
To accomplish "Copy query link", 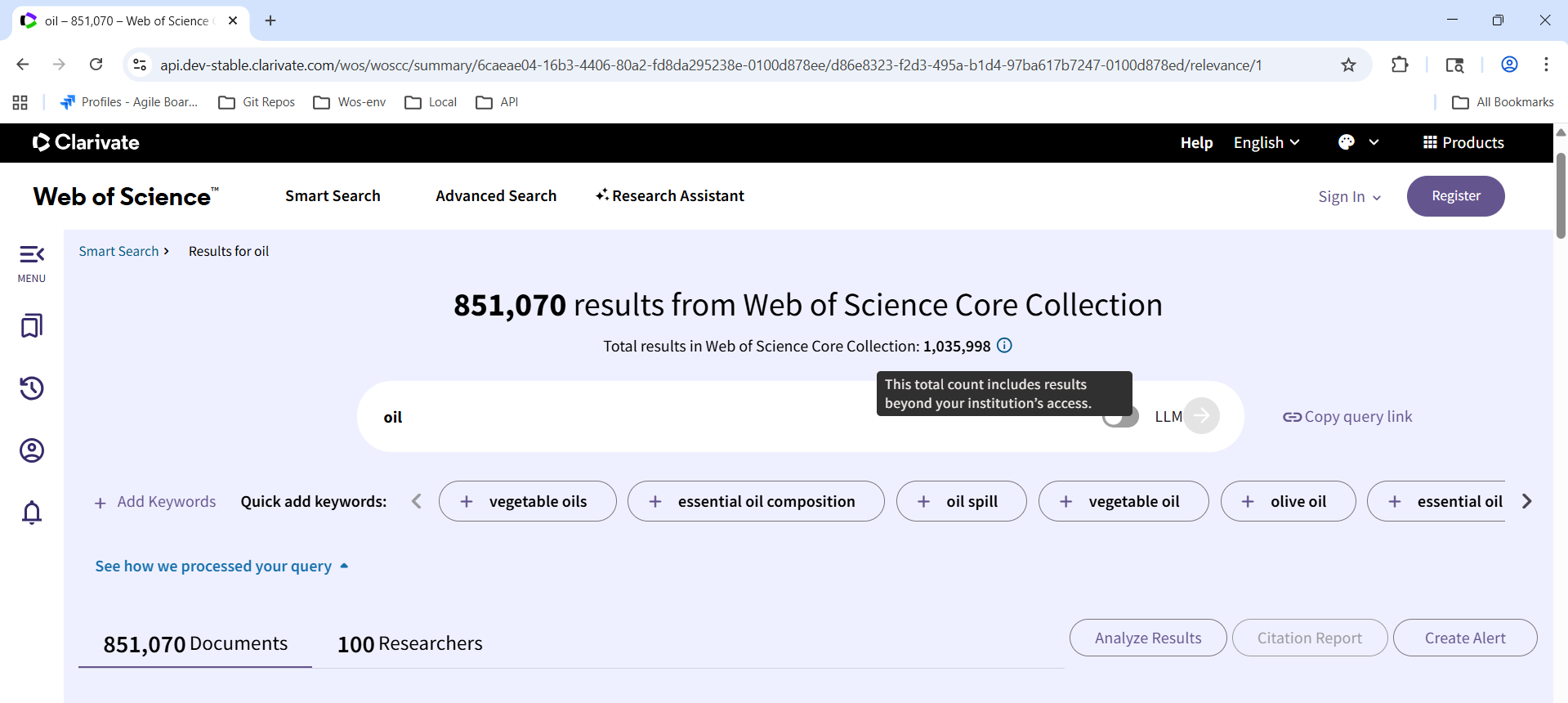I will click(x=1347, y=417).
